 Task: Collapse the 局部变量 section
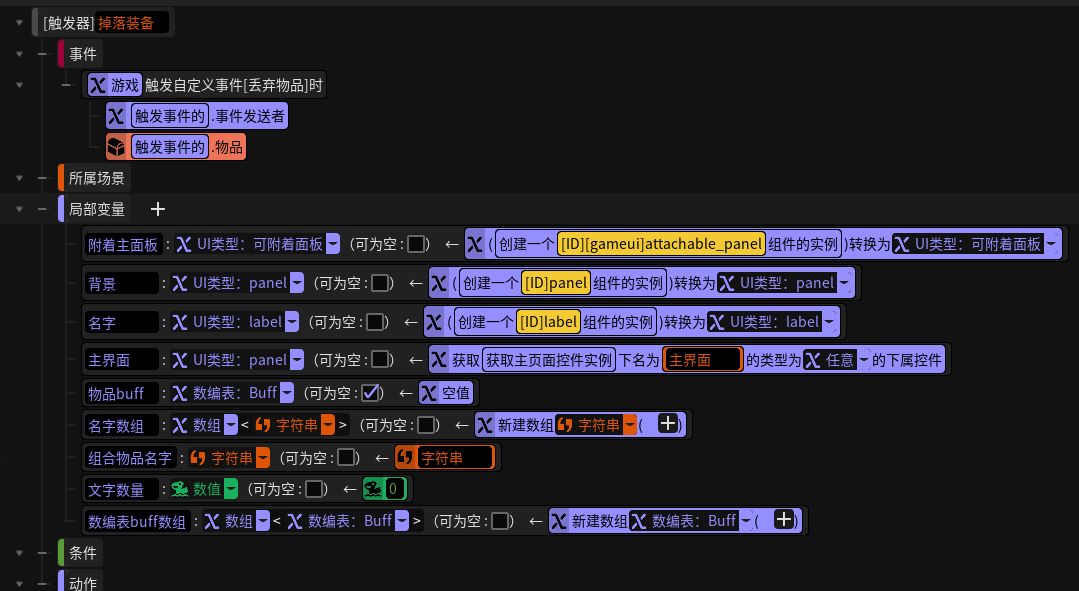tap(19, 209)
